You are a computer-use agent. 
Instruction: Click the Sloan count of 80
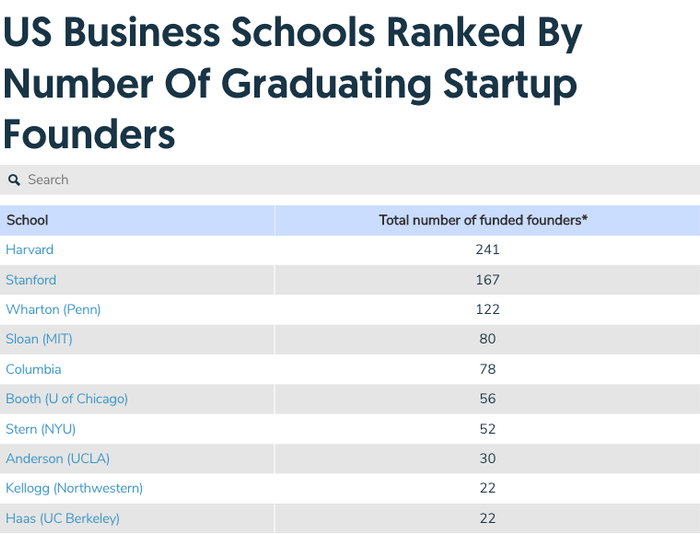pos(487,339)
